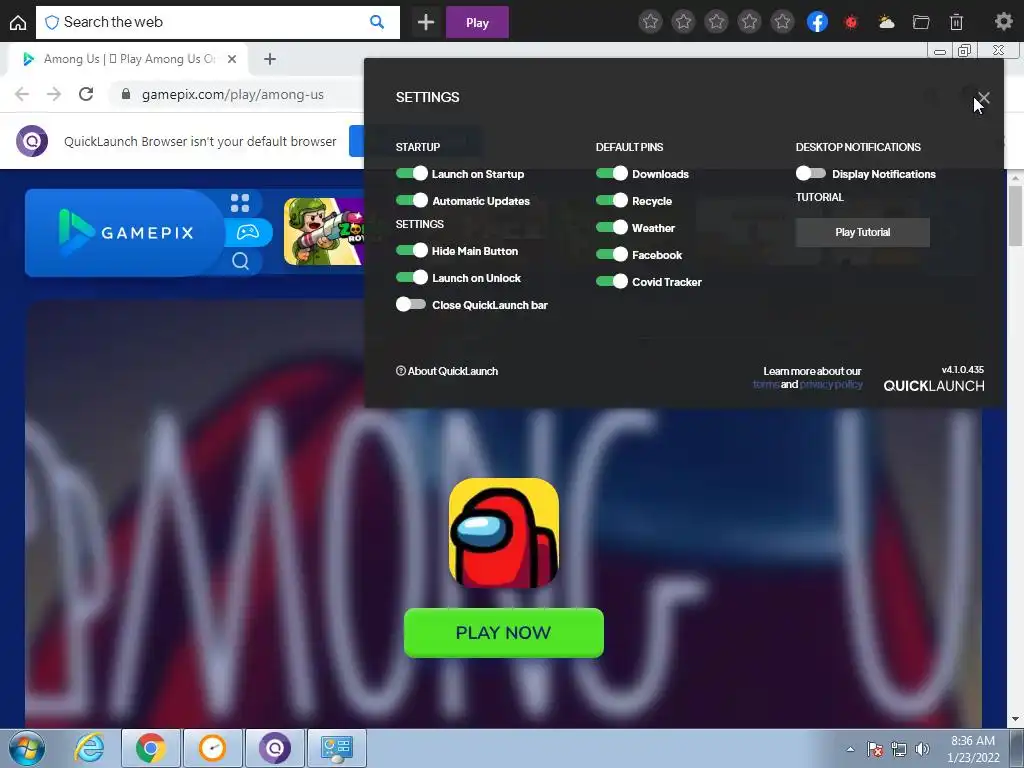Open QuickLaunch settings gear

tap(1003, 22)
